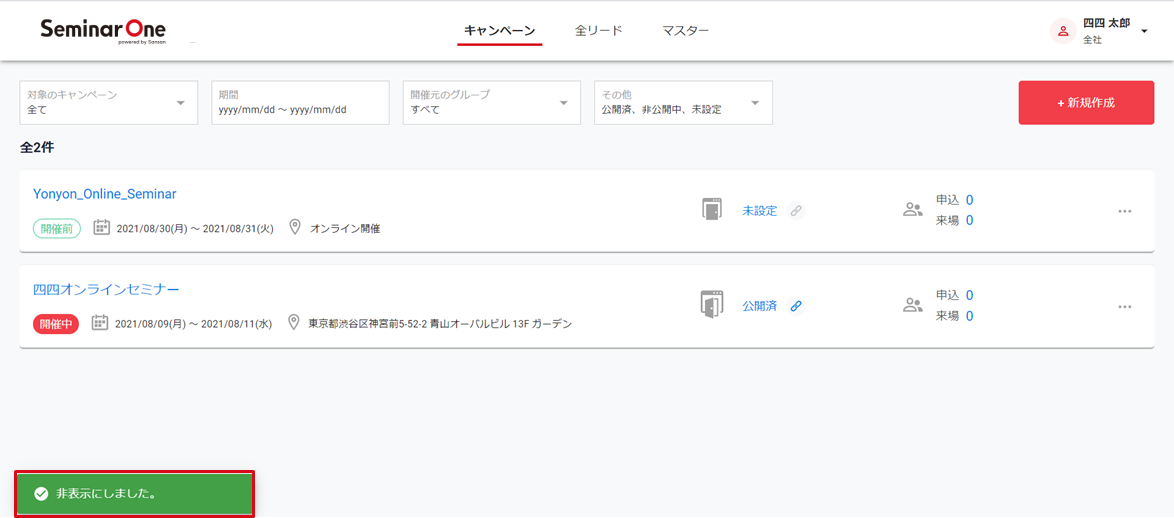1174x518 pixels.
Task: Click the 全2件 result count text
Action: pyautogui.click(x=37, y=147)
